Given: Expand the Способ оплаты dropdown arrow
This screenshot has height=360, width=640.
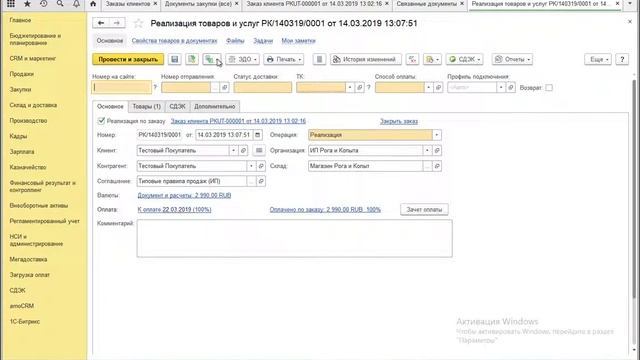Looking at the screenshot, I should point(429,87).
